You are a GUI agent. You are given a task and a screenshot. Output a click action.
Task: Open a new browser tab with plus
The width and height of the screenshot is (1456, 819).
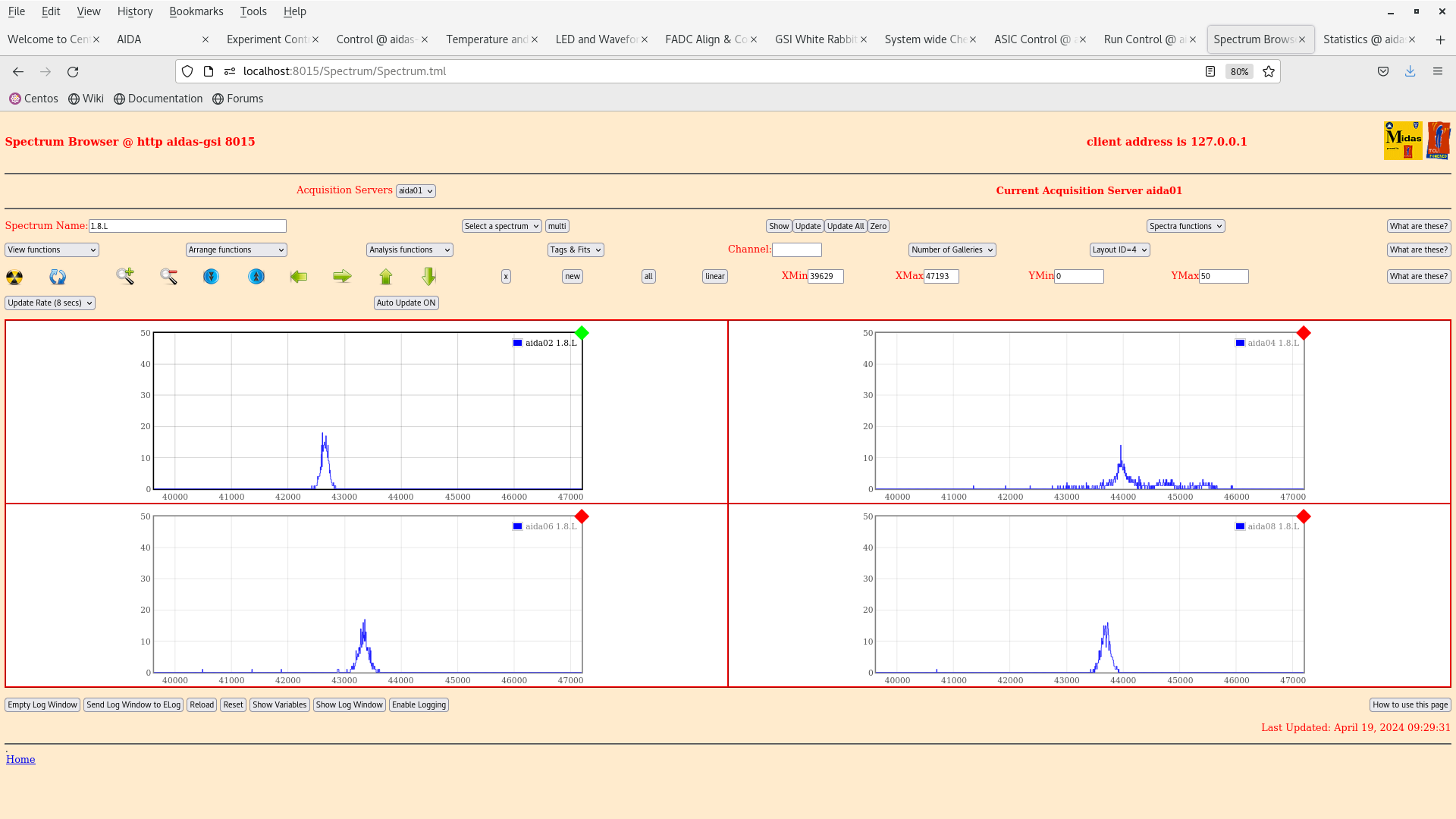coord(1440,39)
